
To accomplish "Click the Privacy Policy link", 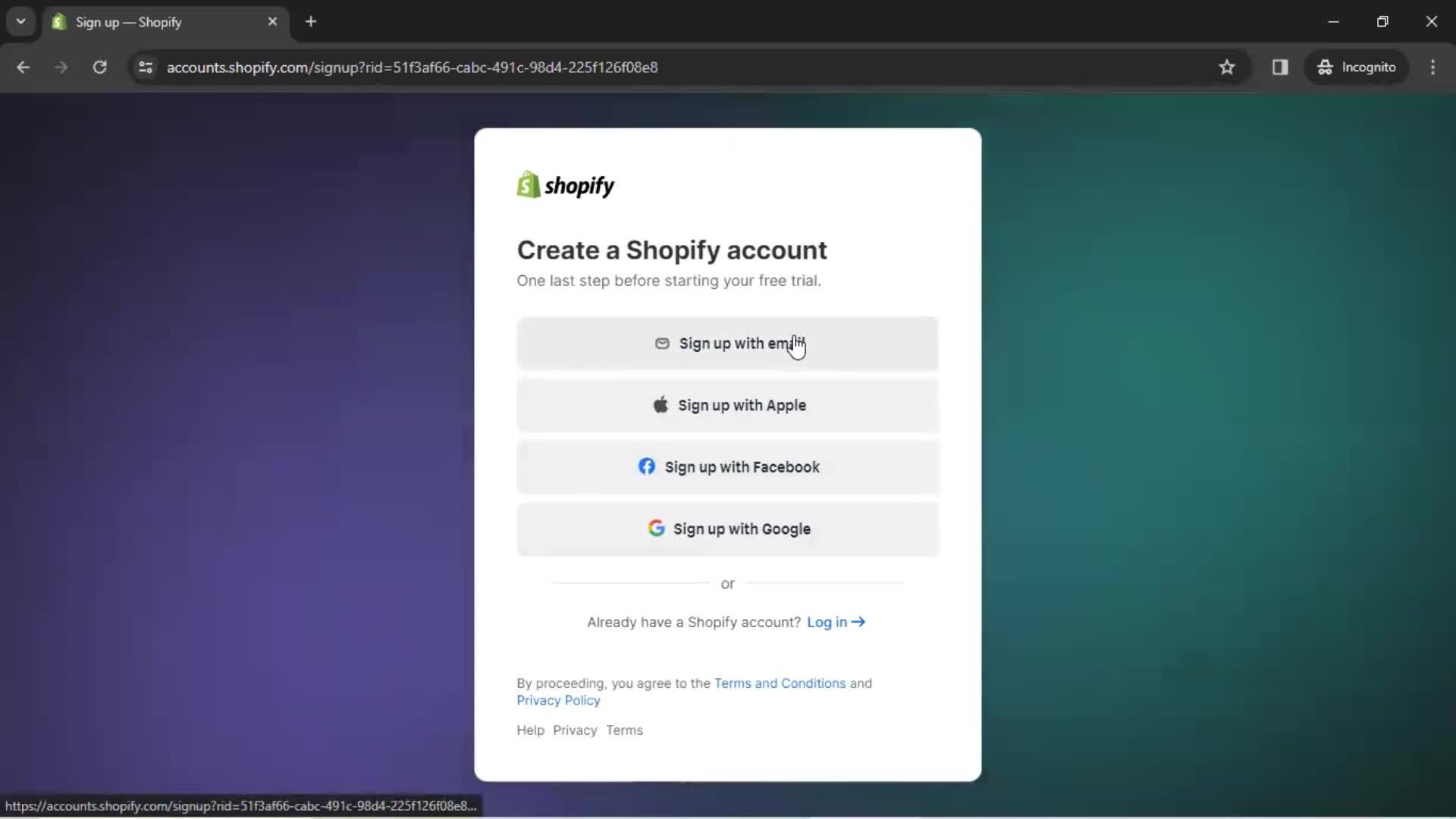I will [558, 700].
